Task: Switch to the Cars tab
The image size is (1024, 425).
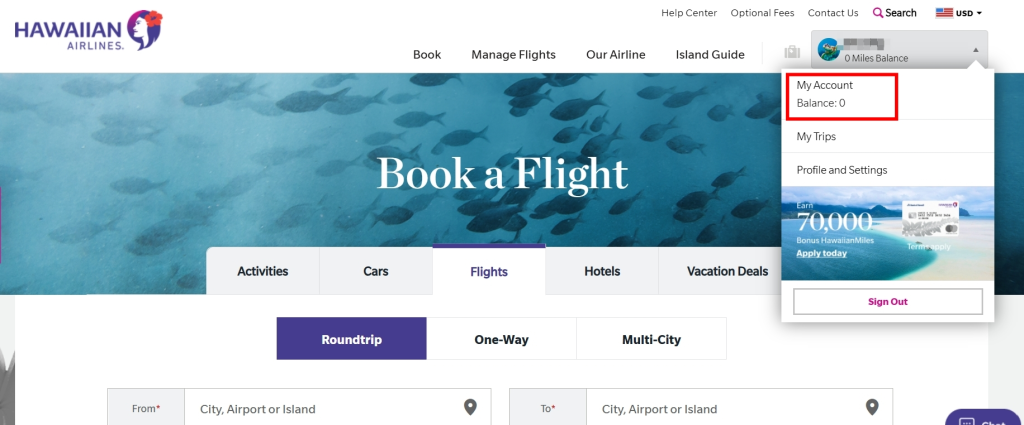Action: point(376,271)
